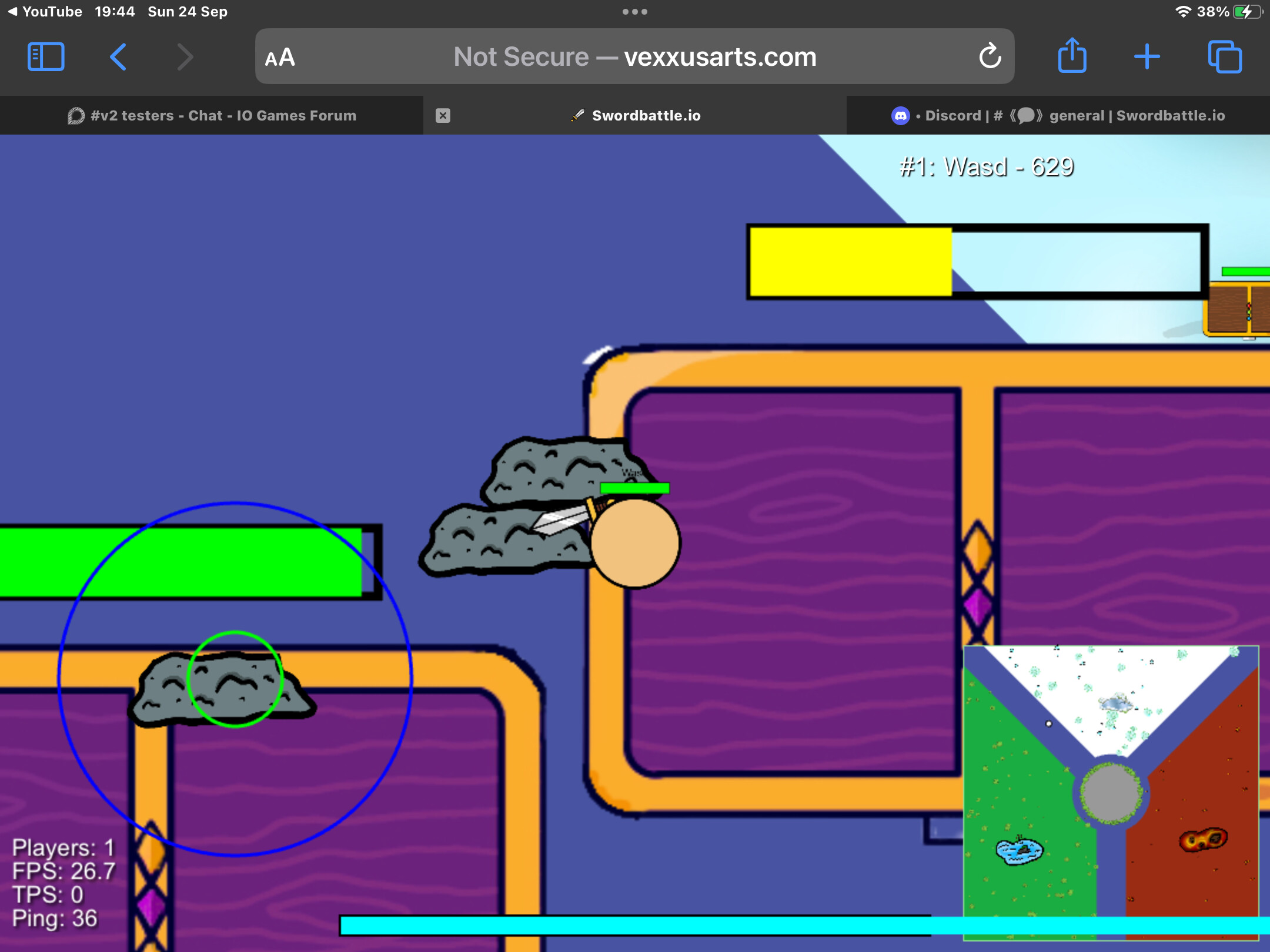Open the Safari sidebar panel
This screenshot has width=1270, height=952.
[46, 57]
